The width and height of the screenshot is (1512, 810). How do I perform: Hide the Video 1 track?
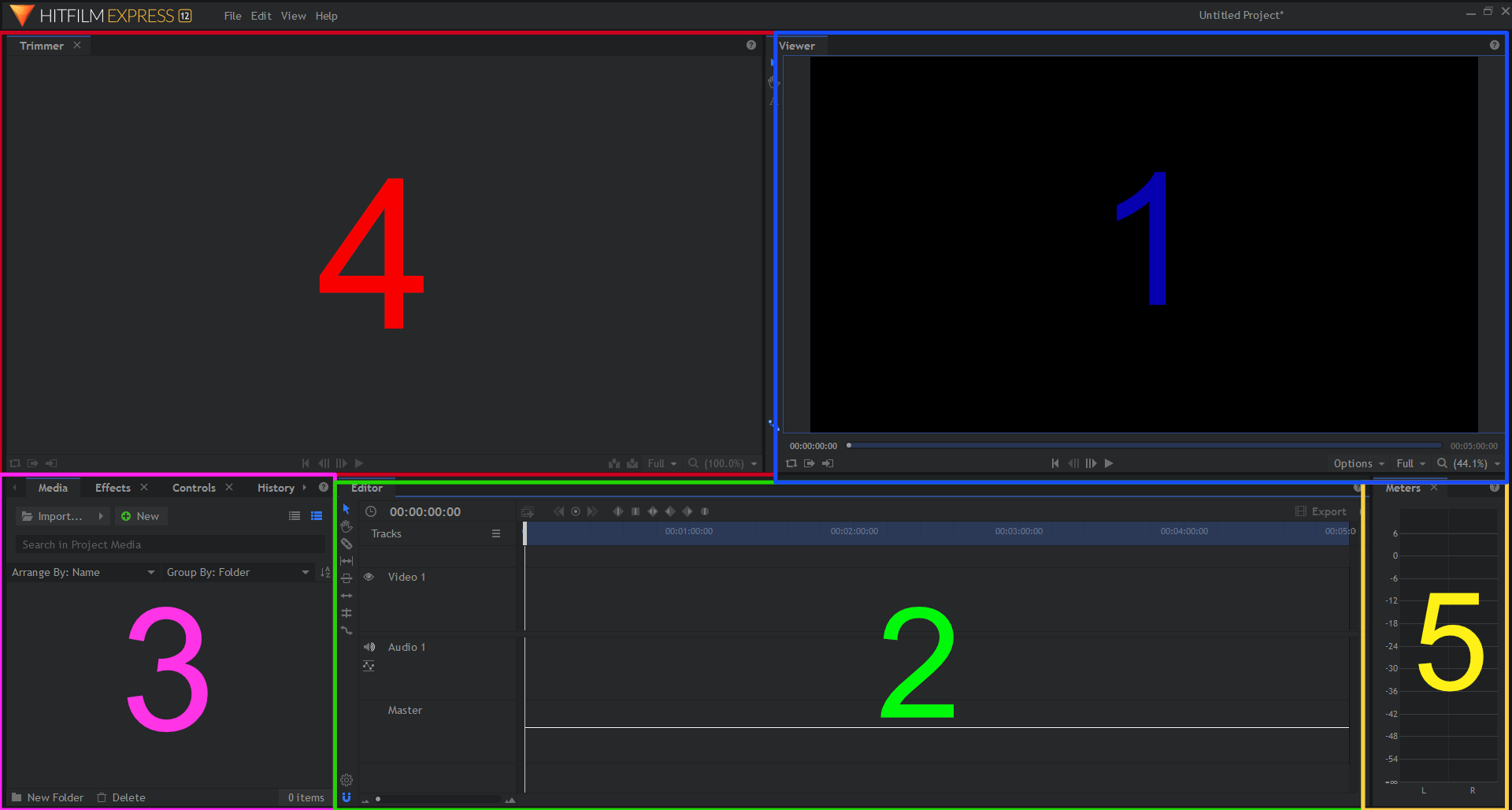(x=369, y=577)
